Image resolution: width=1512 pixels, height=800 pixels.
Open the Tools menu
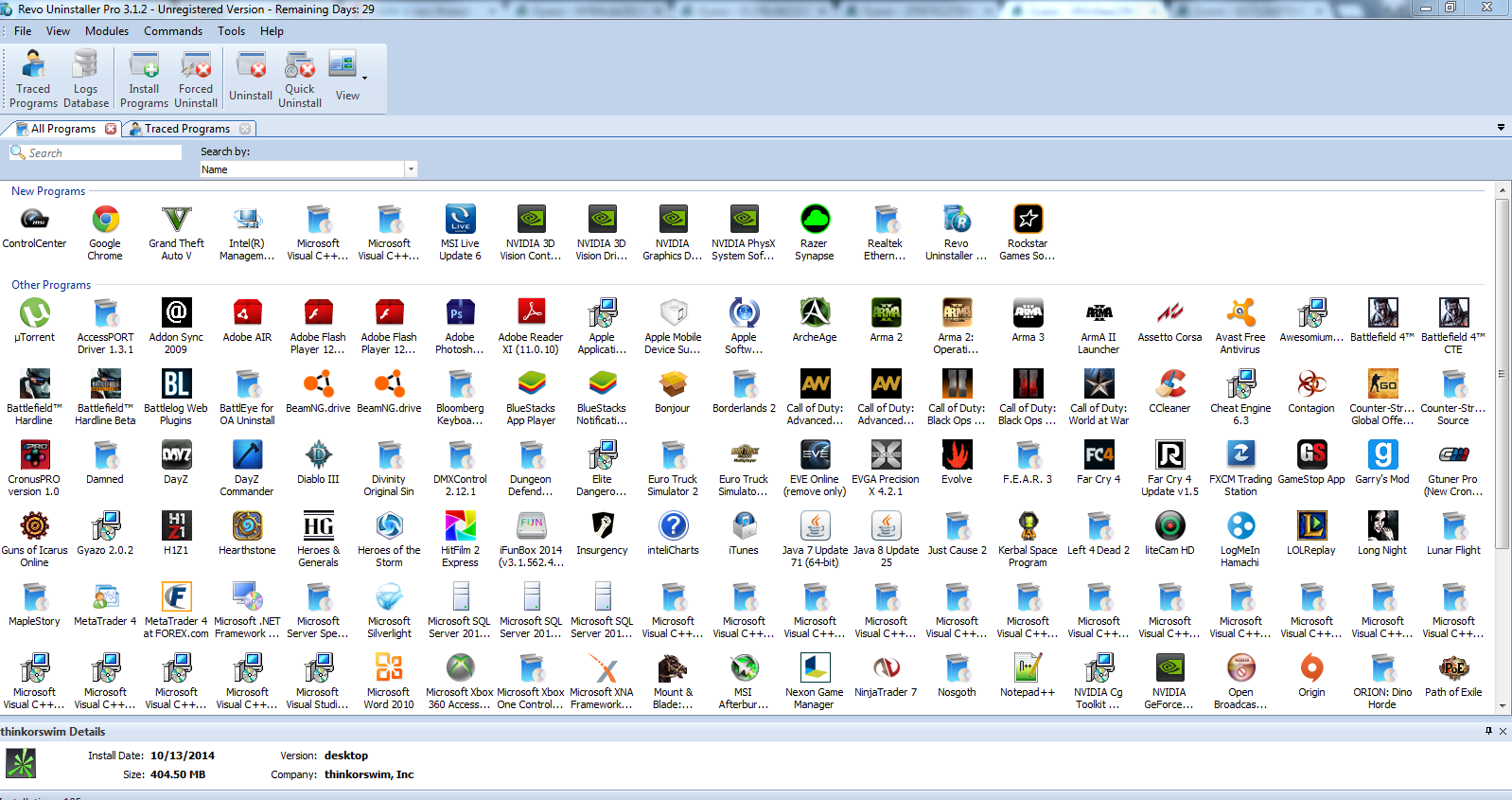(x=231, y=31)
